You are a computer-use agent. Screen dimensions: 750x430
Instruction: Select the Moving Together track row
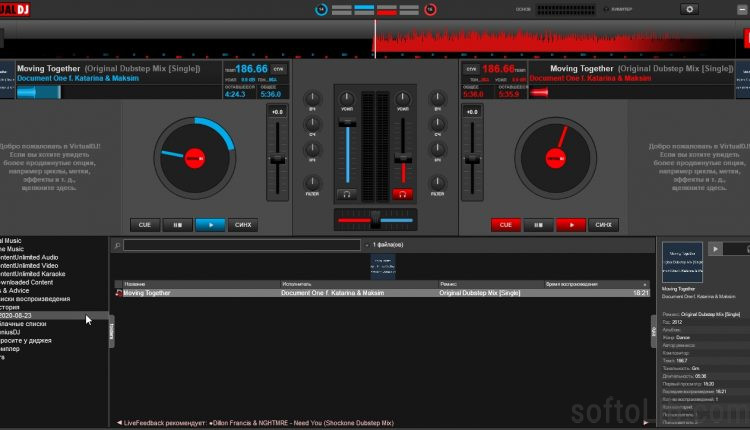click(382, 293)
